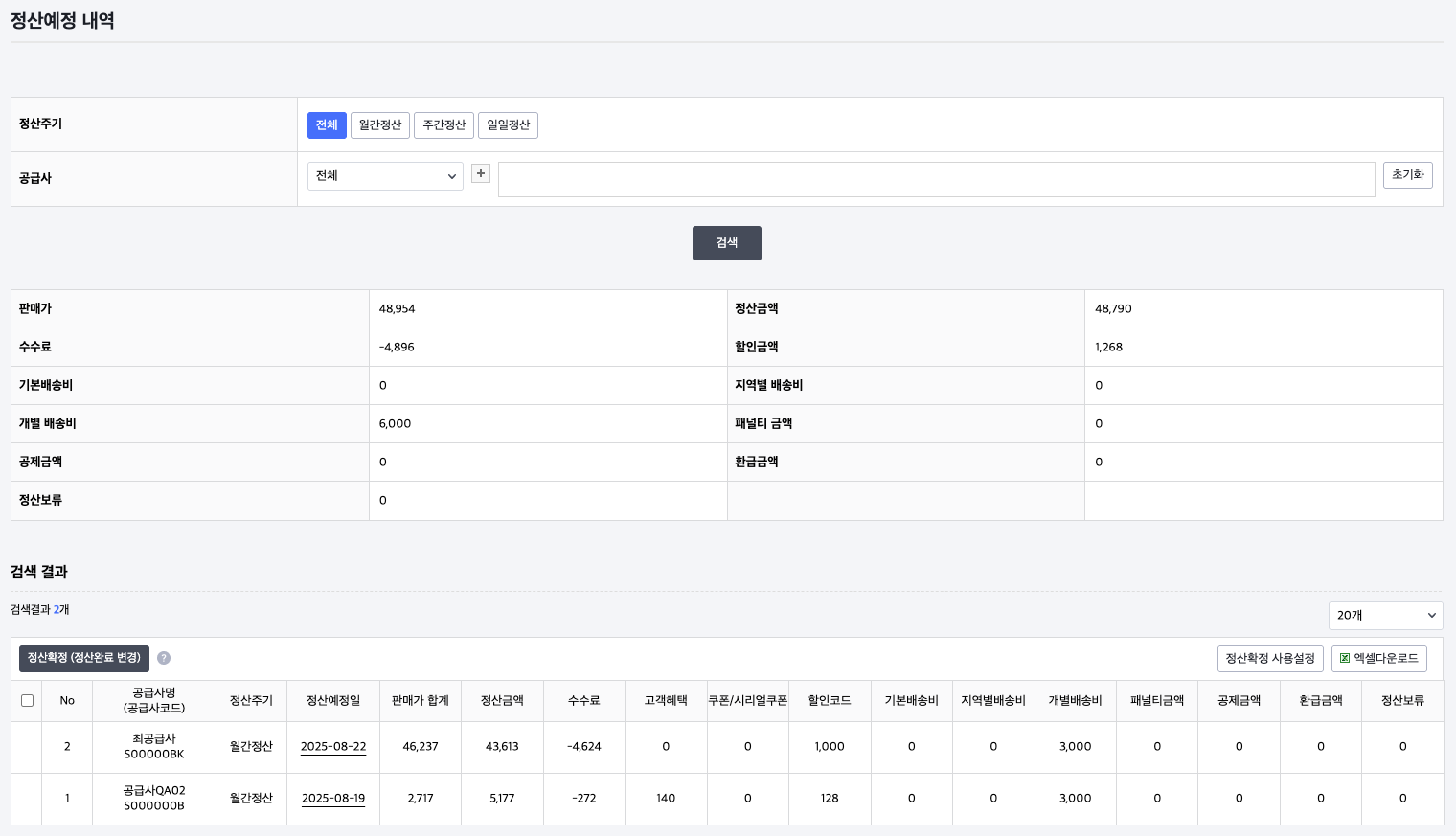Click the 정산예정일 column header

[333, 701]
